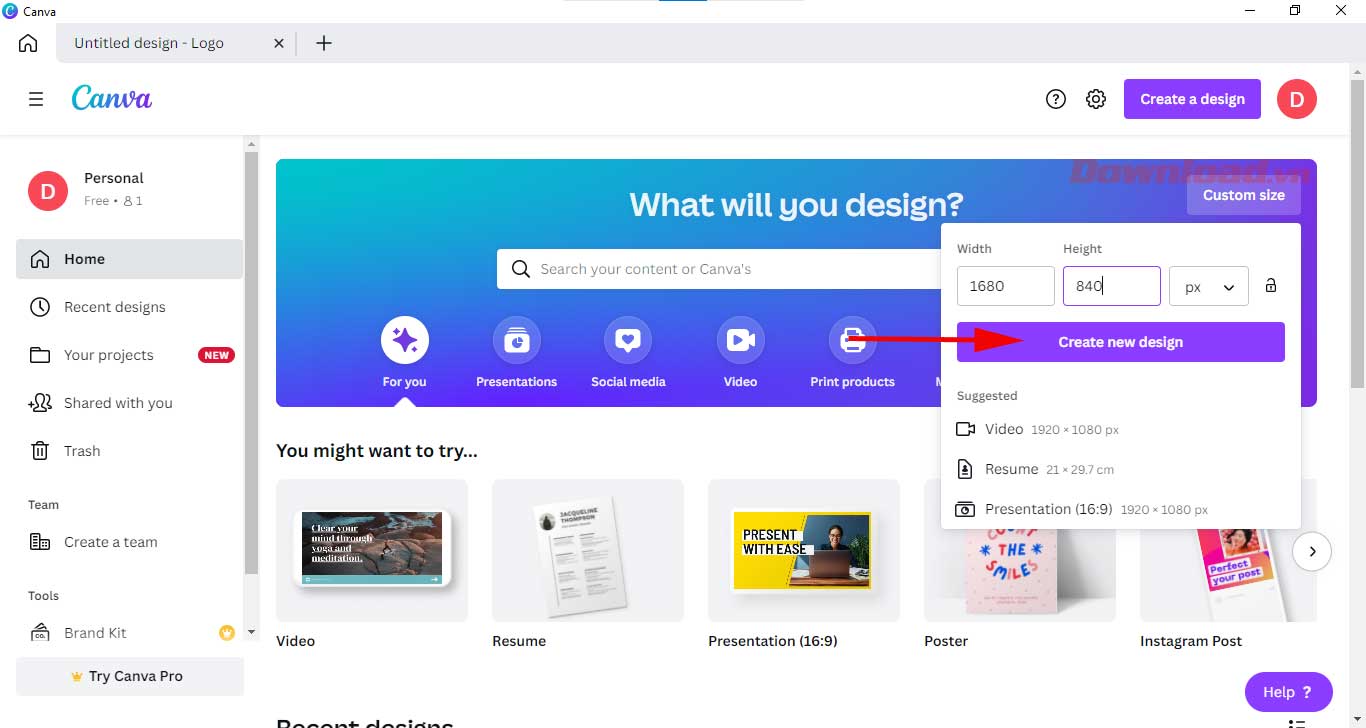Open the Presentation (16:9) template thumbnail
Viewport: 1366px width, 728px height.
[804, 550]
